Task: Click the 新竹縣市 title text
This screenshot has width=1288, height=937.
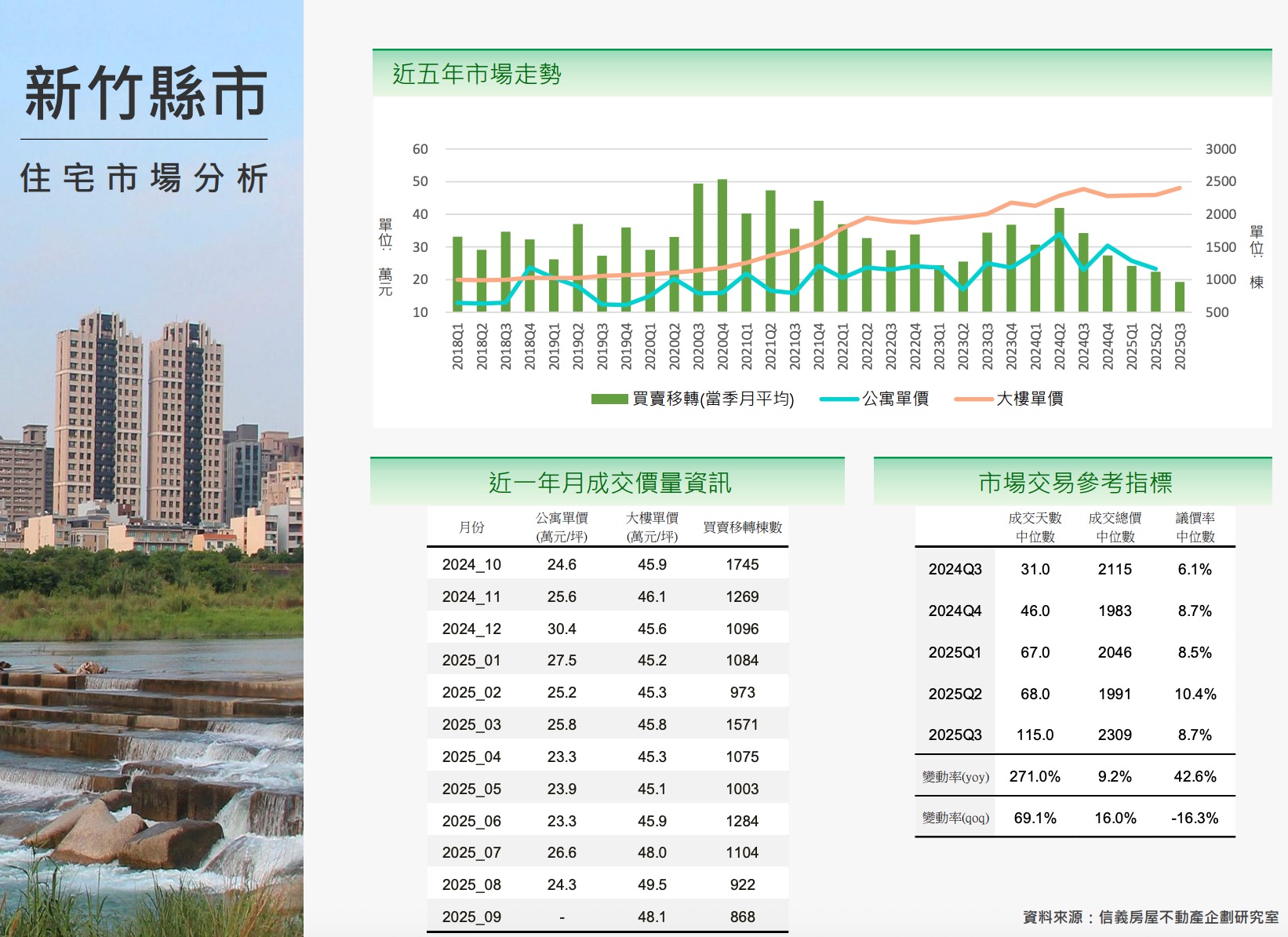Action: pos(146,94)
